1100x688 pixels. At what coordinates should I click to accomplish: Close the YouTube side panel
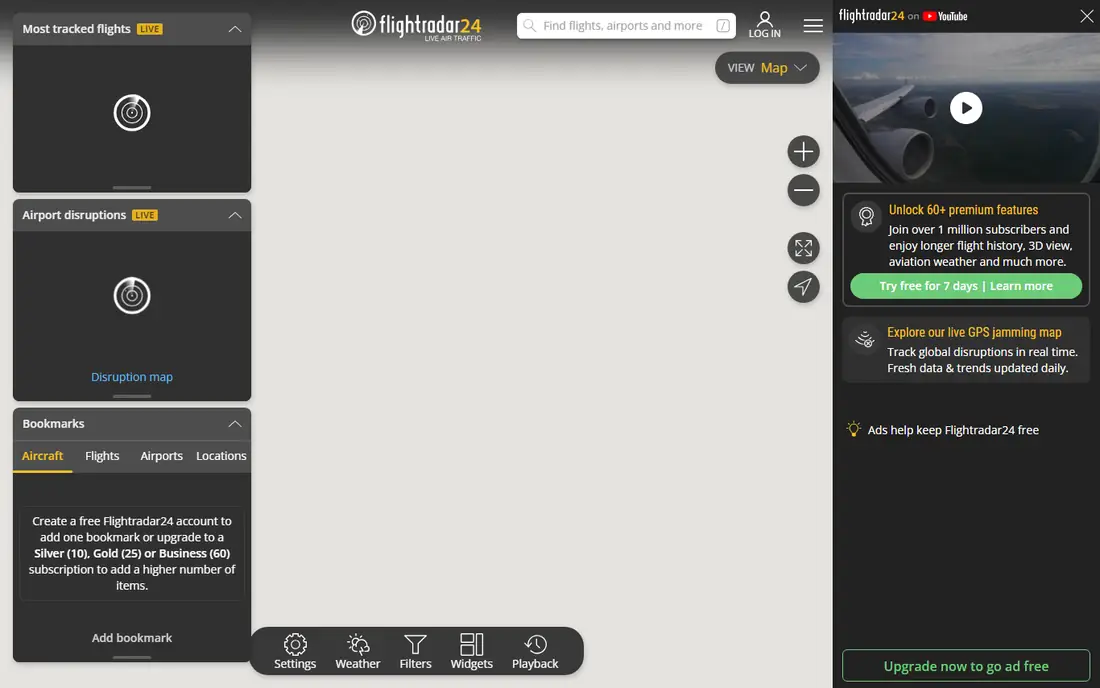[1086, 16]
